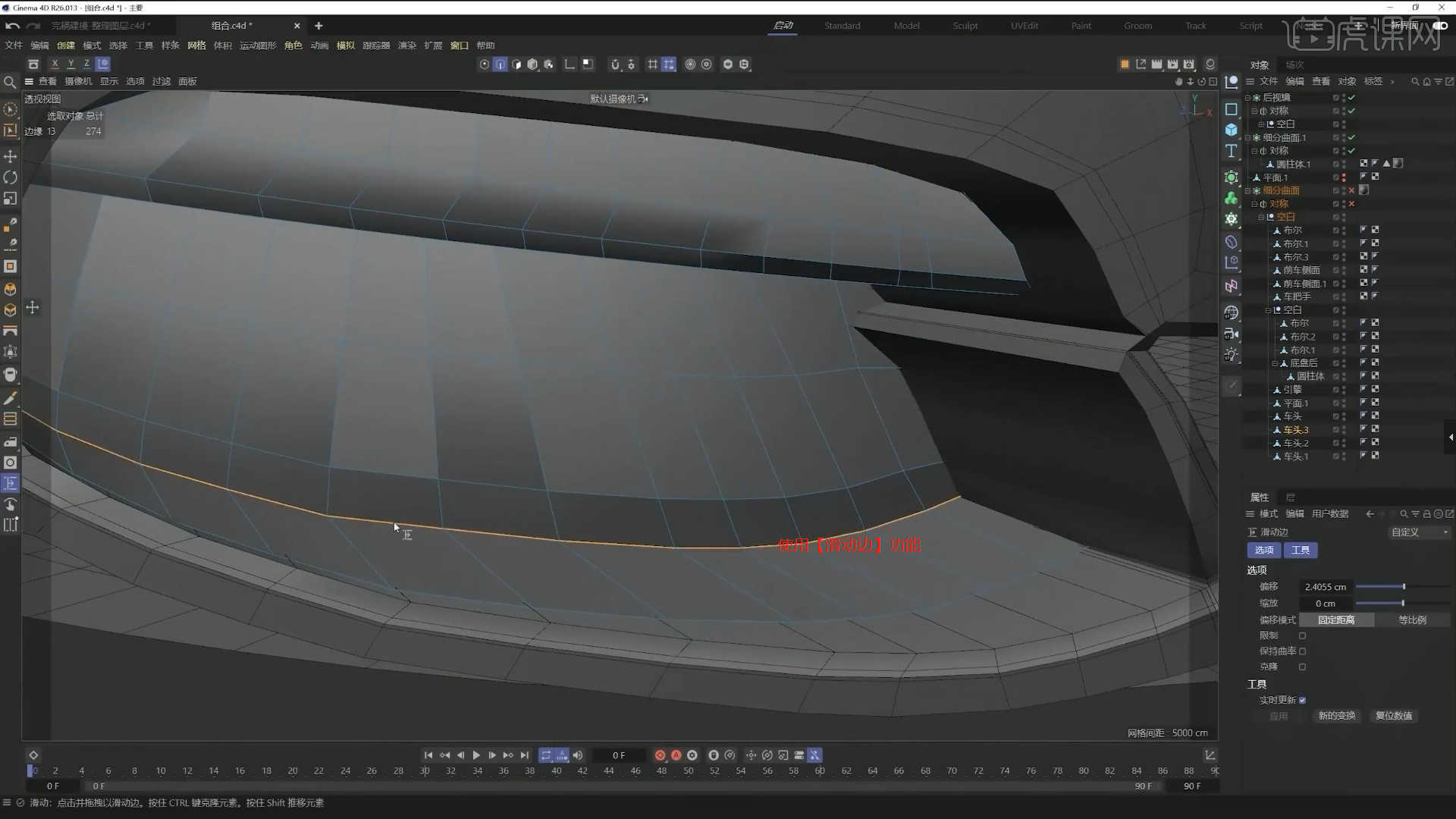Switch to the UVEdit layout tab

tap(1025, 26)
